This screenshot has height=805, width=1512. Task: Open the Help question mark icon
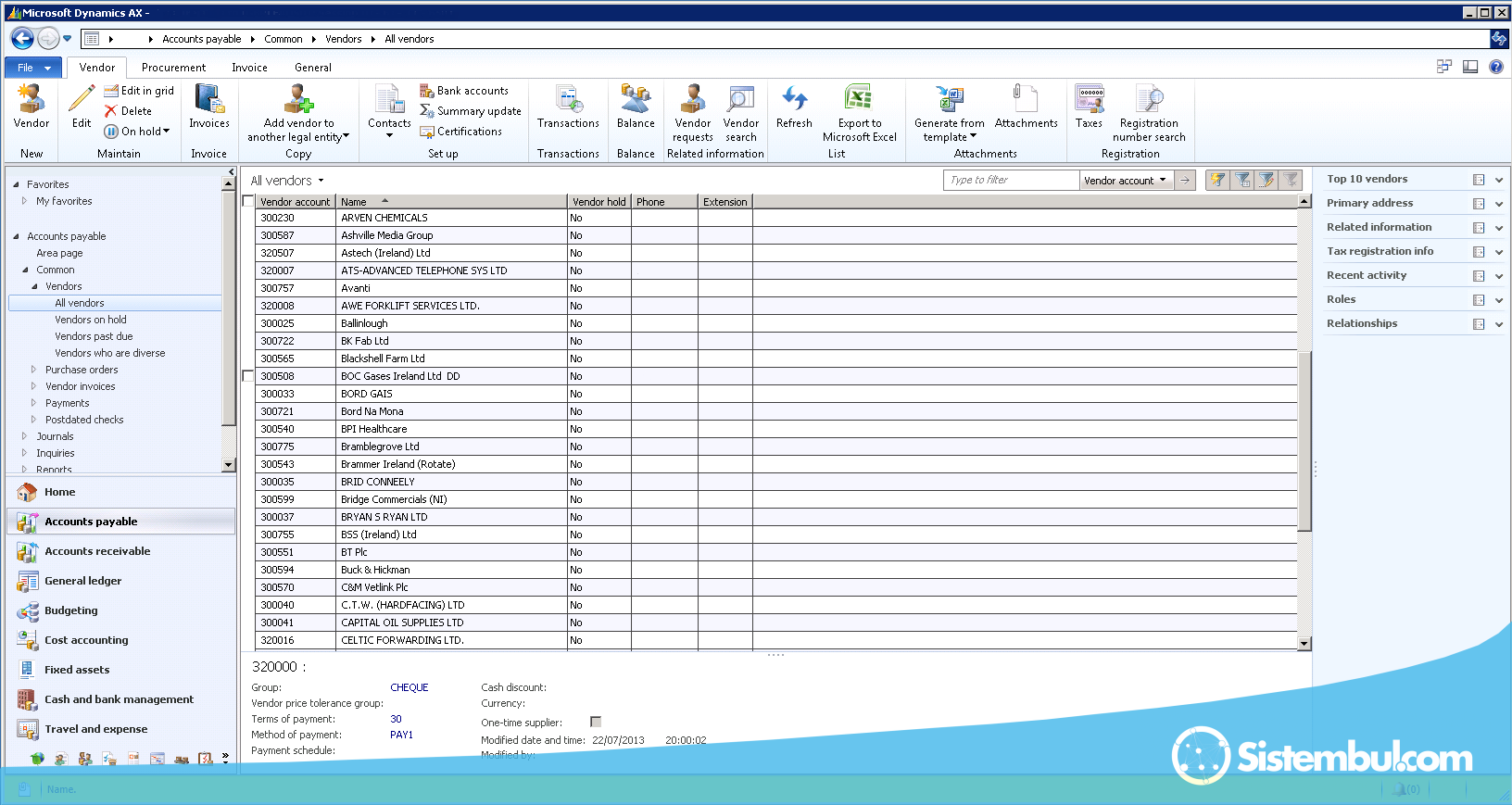pyautogui.click(x=1495, y=67)
